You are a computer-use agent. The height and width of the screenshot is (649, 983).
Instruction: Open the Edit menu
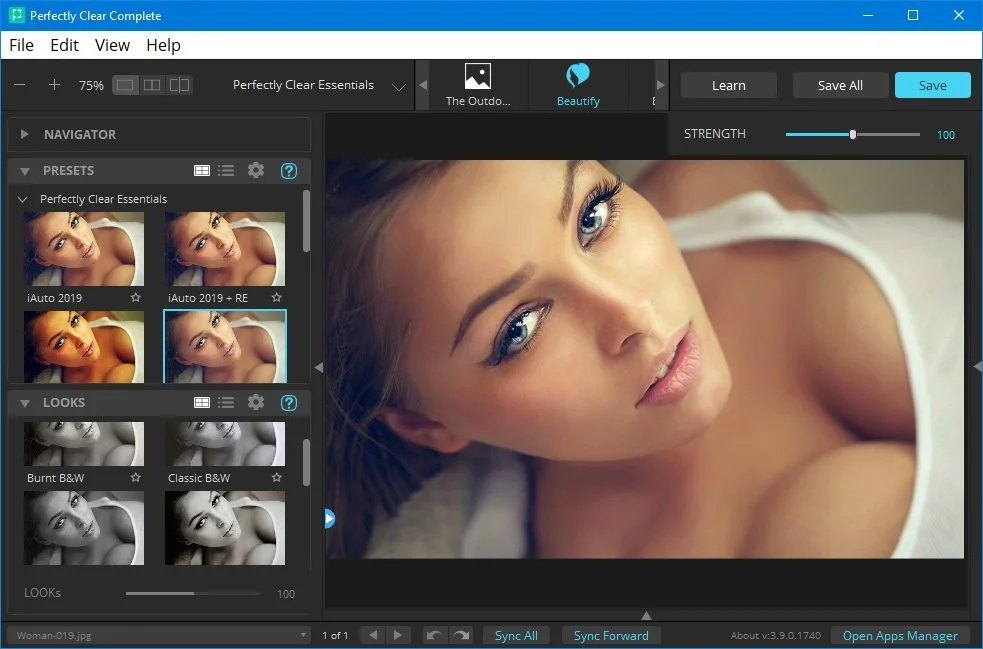click(65, 45)
